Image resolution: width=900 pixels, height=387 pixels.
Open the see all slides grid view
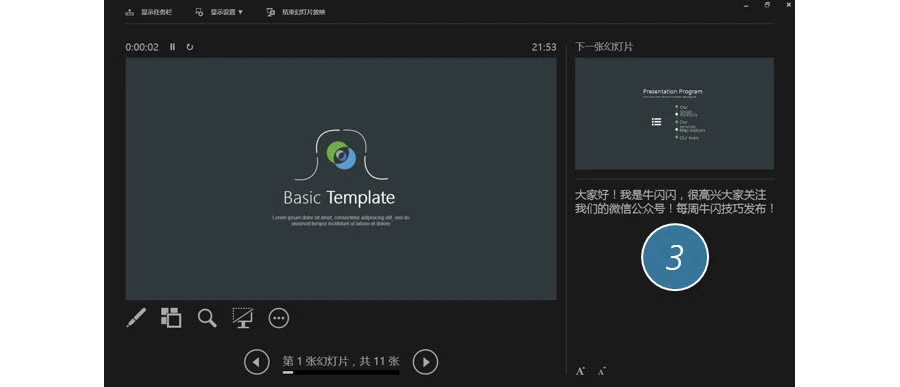(x=171, y=318)
